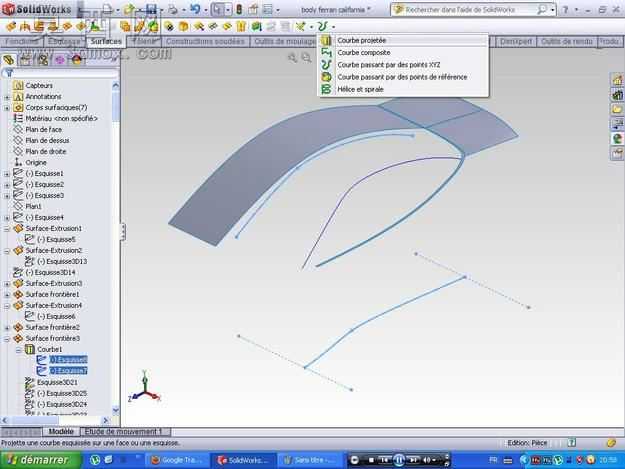Switch to Google Tra... taskbar window
The height and width of the screenshot is (469, 625).
coord(177,460)
